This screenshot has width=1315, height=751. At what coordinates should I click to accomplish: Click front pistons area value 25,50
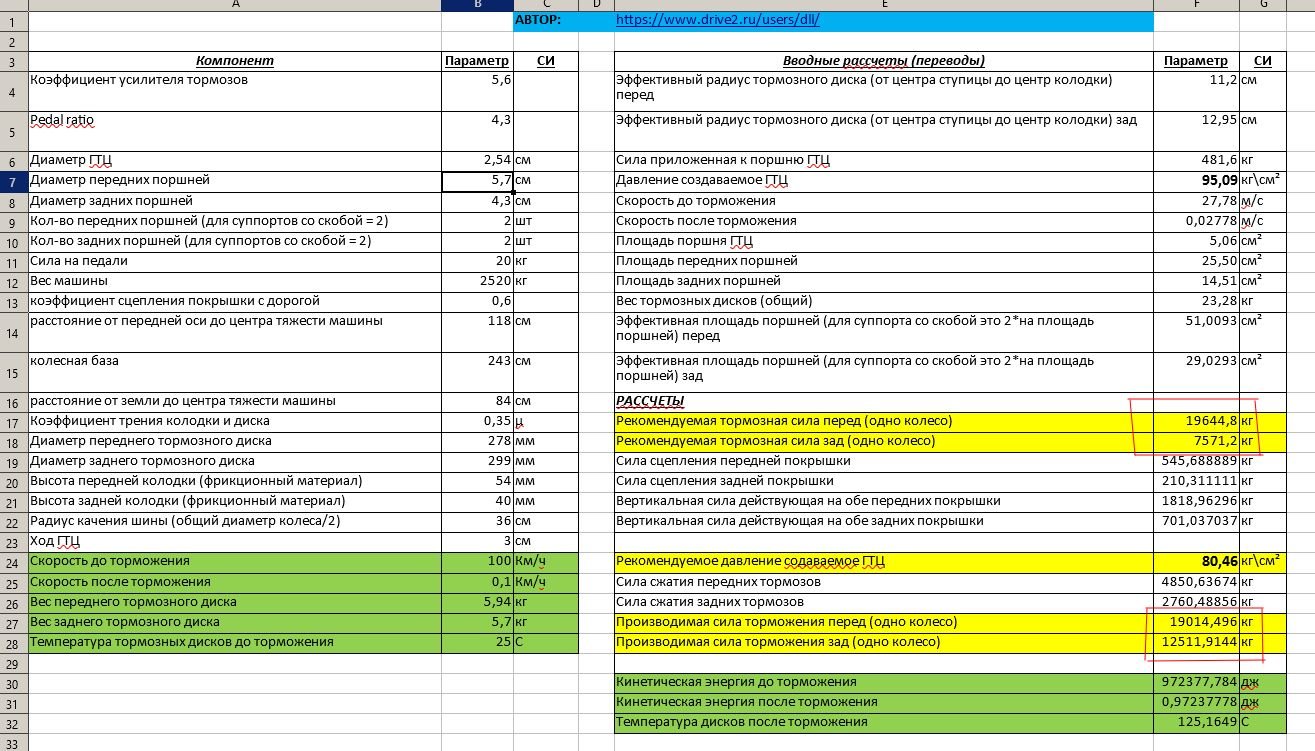1196,261
